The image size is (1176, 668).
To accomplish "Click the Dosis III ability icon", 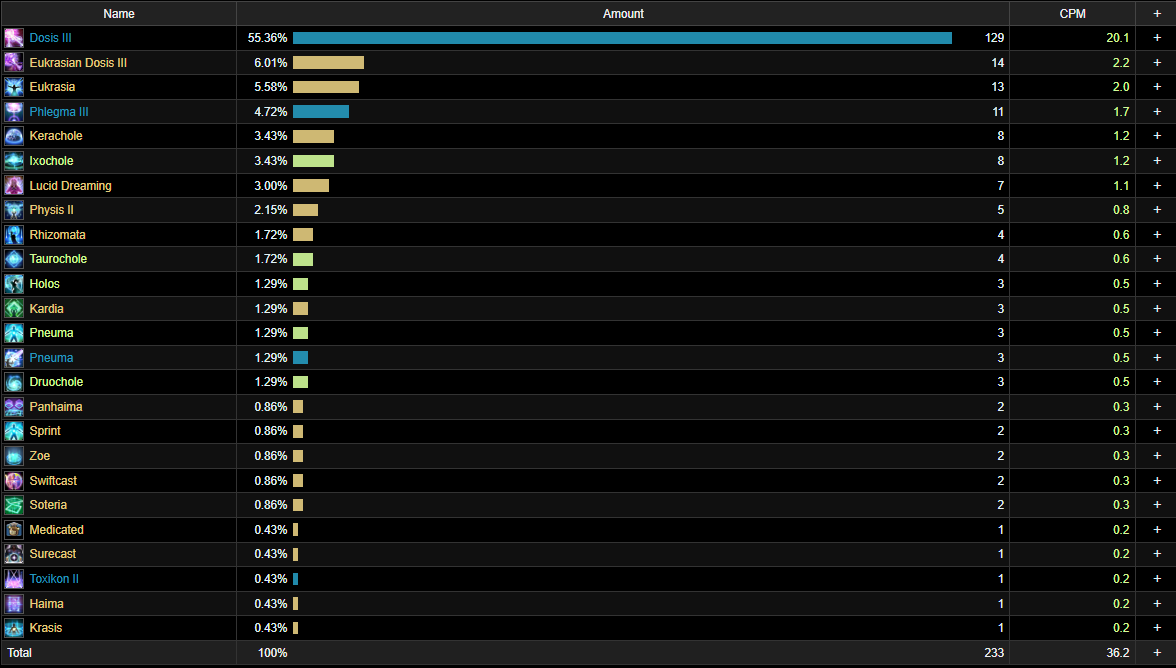I will click(x=14, y=37).
